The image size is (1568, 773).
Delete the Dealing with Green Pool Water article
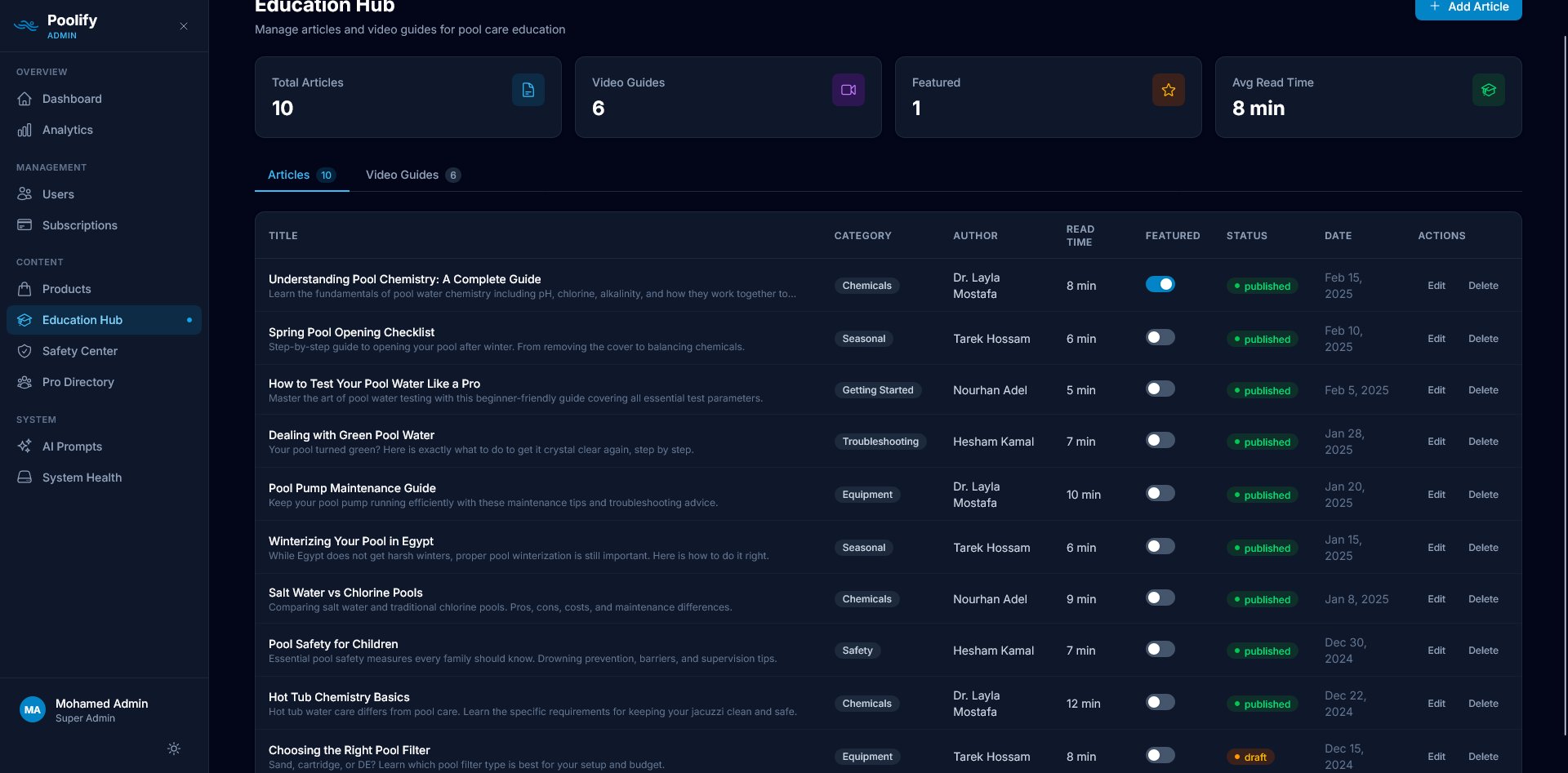click(1483, 442)
